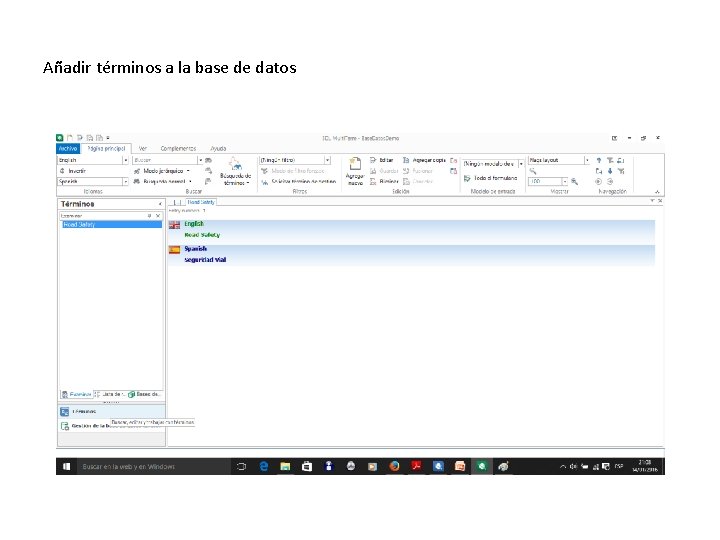The height and width of the screenshot is (540, 720).
Task: Click the zoom magnifier icon beside 100
Action: tap(574, 181)
